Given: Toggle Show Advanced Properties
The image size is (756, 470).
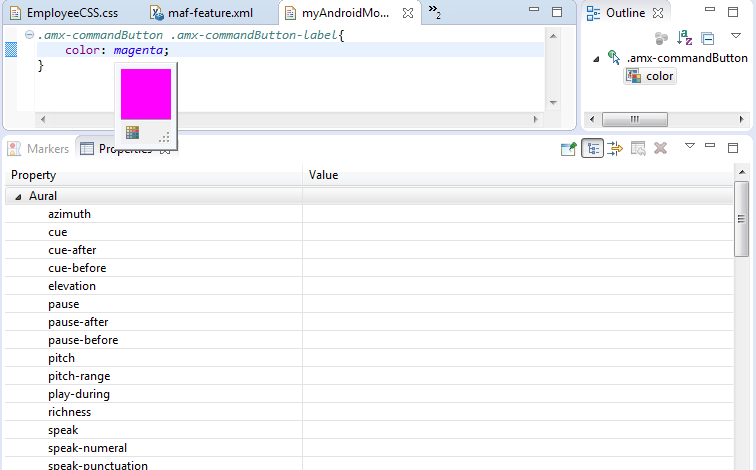Looking at the screenshot, I should 615,148.
